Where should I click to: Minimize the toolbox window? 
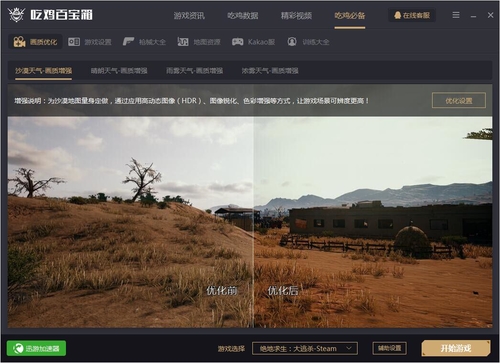coord(473,16)
